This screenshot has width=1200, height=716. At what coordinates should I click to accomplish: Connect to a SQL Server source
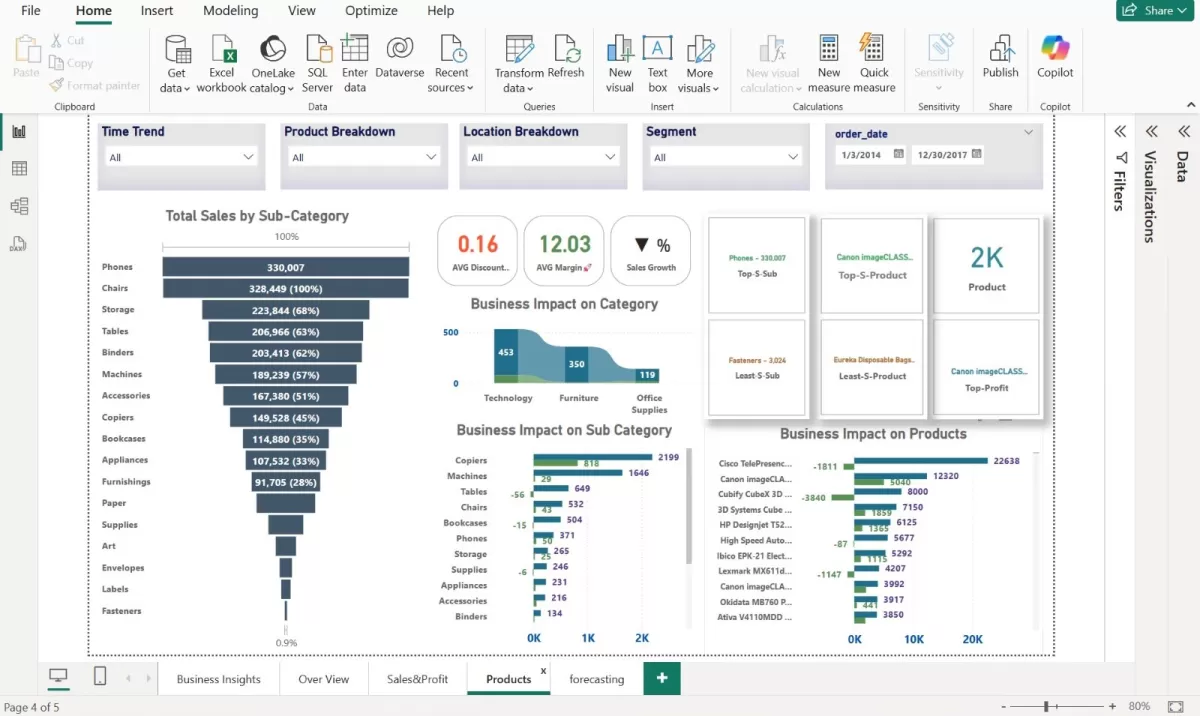pos(317,60)
